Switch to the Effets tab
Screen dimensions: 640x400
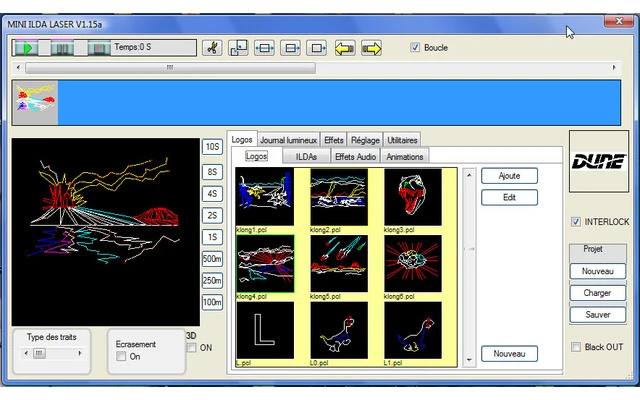tap(333, 140)
